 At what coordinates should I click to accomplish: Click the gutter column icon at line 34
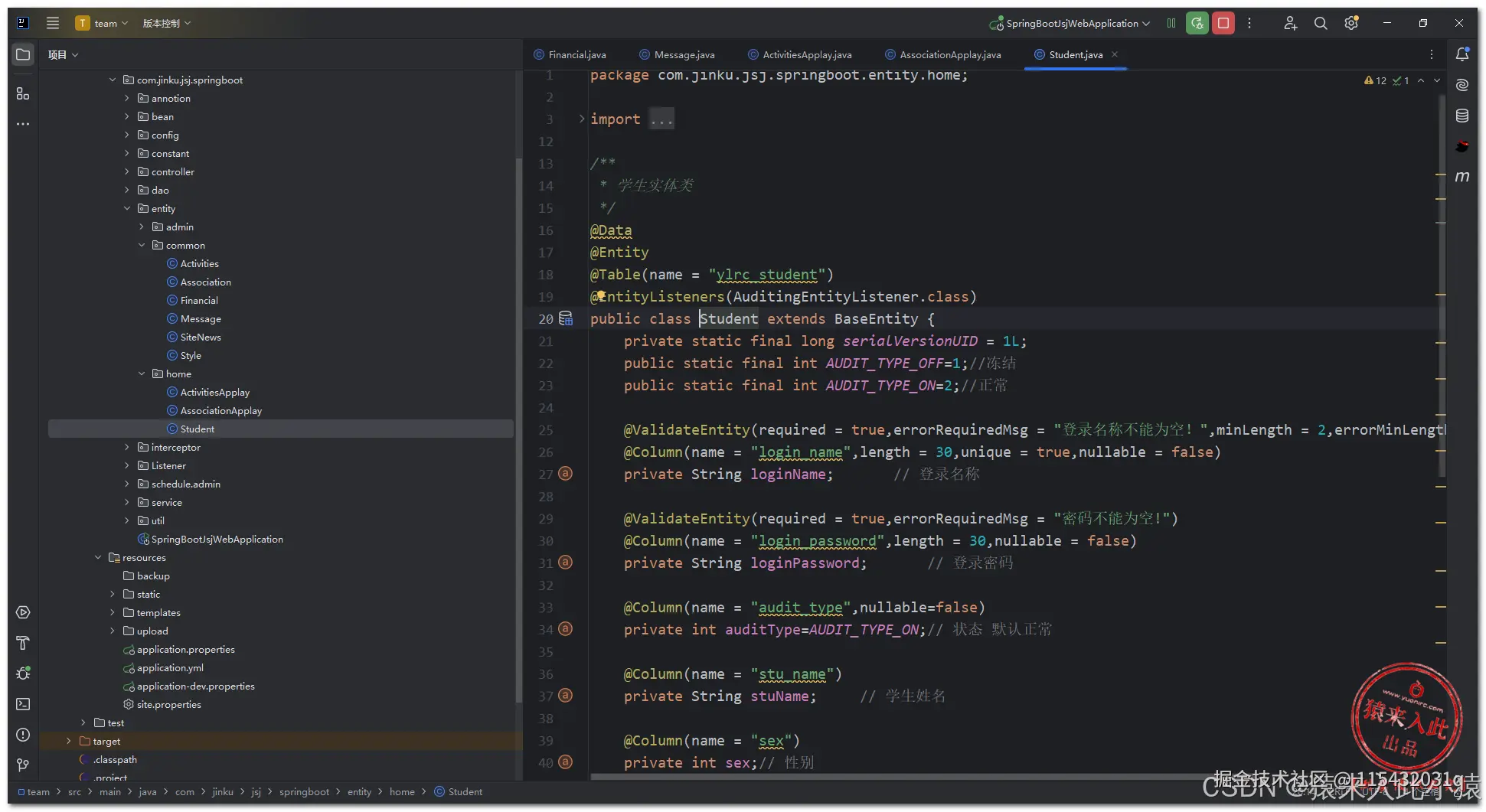565,629
